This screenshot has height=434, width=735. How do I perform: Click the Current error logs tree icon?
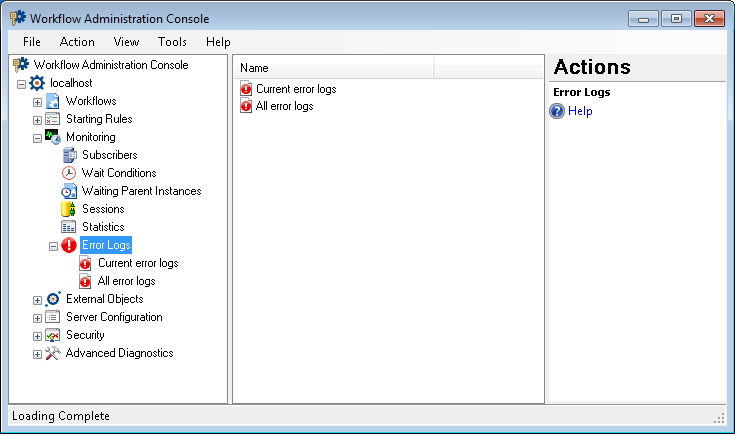85,263
